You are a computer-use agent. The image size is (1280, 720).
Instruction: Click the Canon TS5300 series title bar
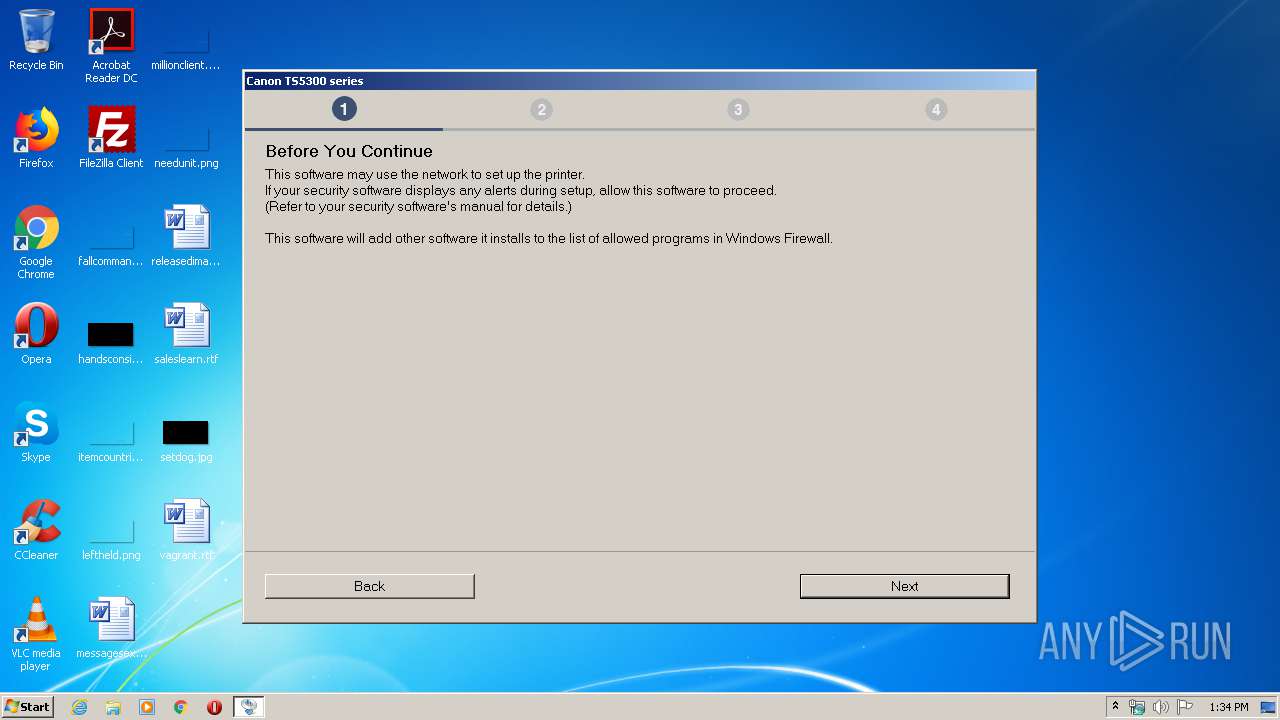[640, 81]
